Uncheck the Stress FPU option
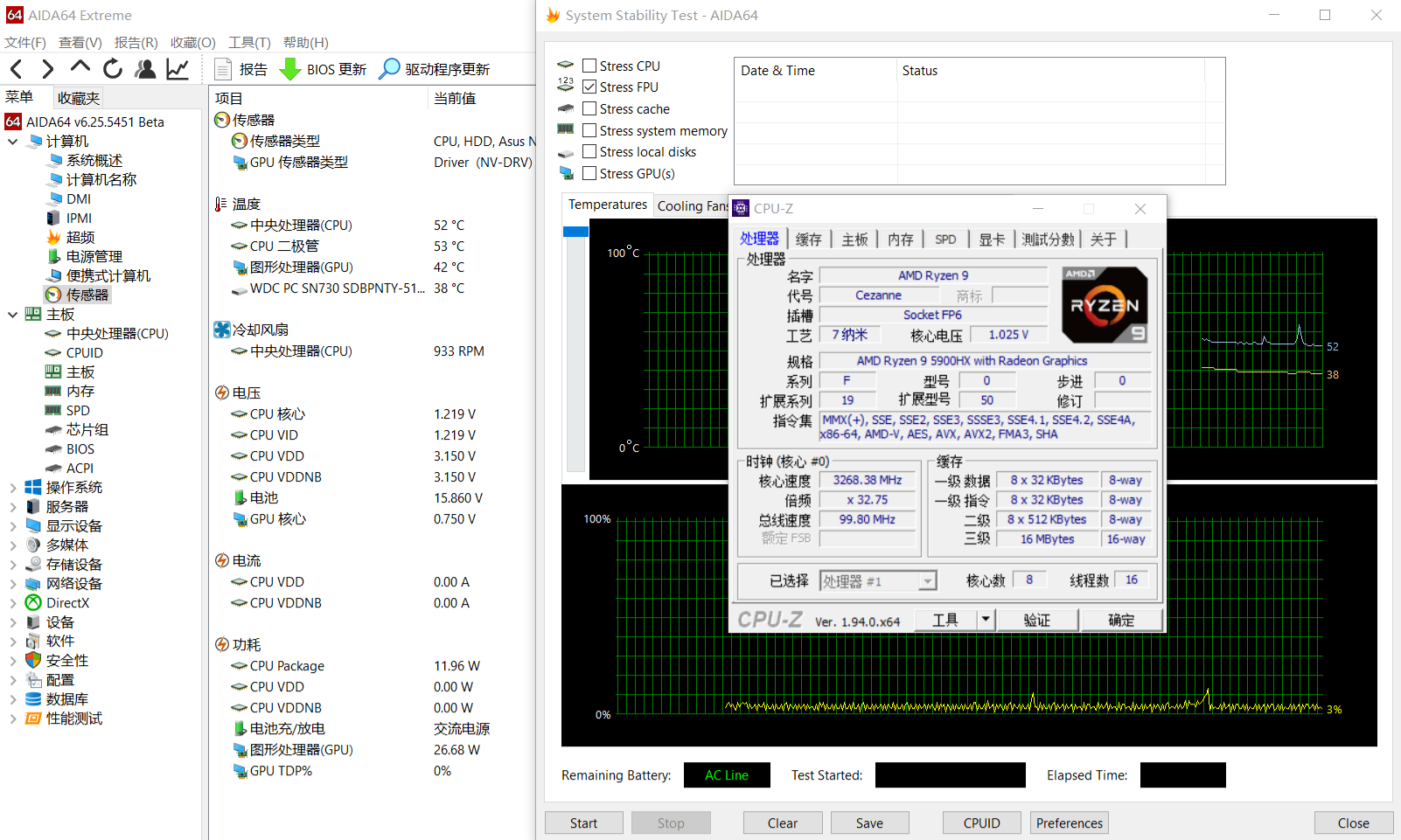The width and height of the screenshot is (1401, 840). tap(589, 87)
